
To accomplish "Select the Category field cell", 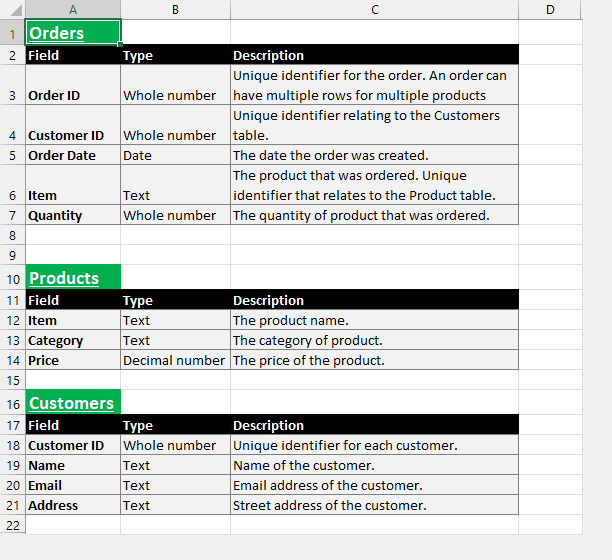I will tap(73, 340).
